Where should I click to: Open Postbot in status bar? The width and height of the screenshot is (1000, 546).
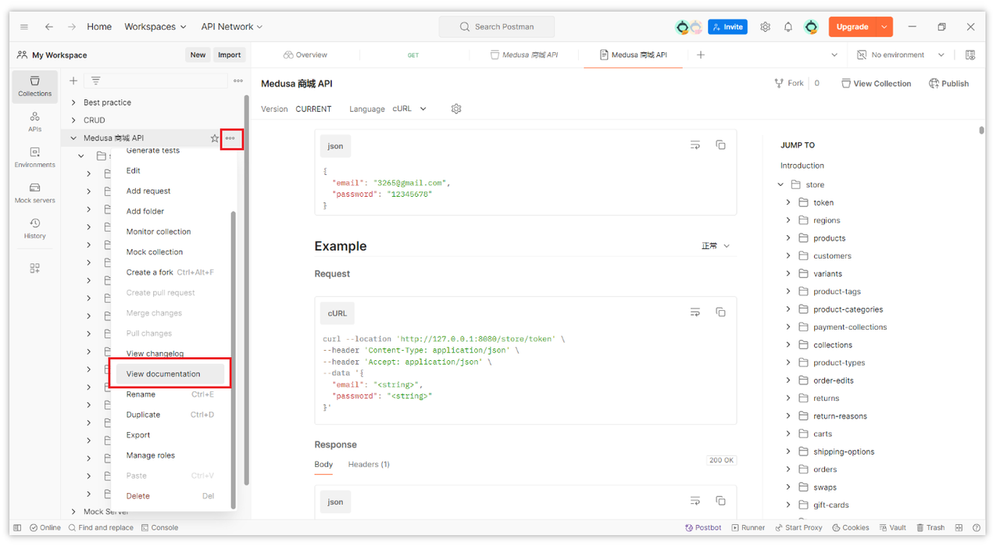click(703, 528)
